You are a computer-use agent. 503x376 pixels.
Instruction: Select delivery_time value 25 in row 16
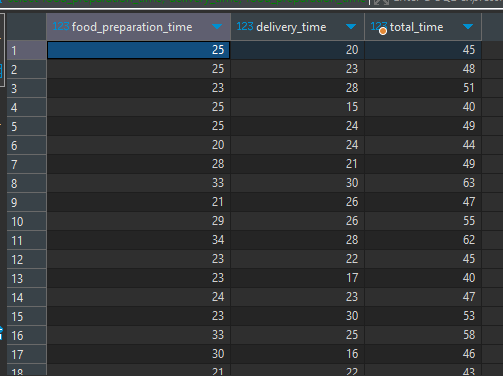(x=297, y=335)
